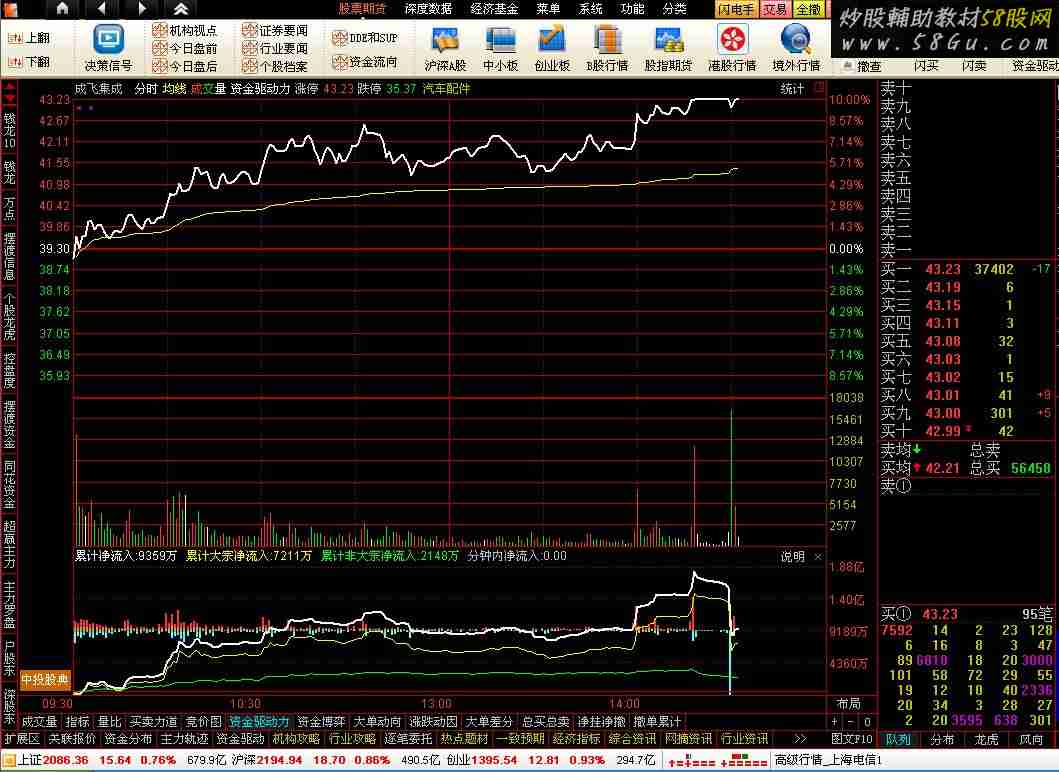The height and width of the screenshot is (772, 1059).
Task: Click the small square icon beside 统计
Action: 819,88
